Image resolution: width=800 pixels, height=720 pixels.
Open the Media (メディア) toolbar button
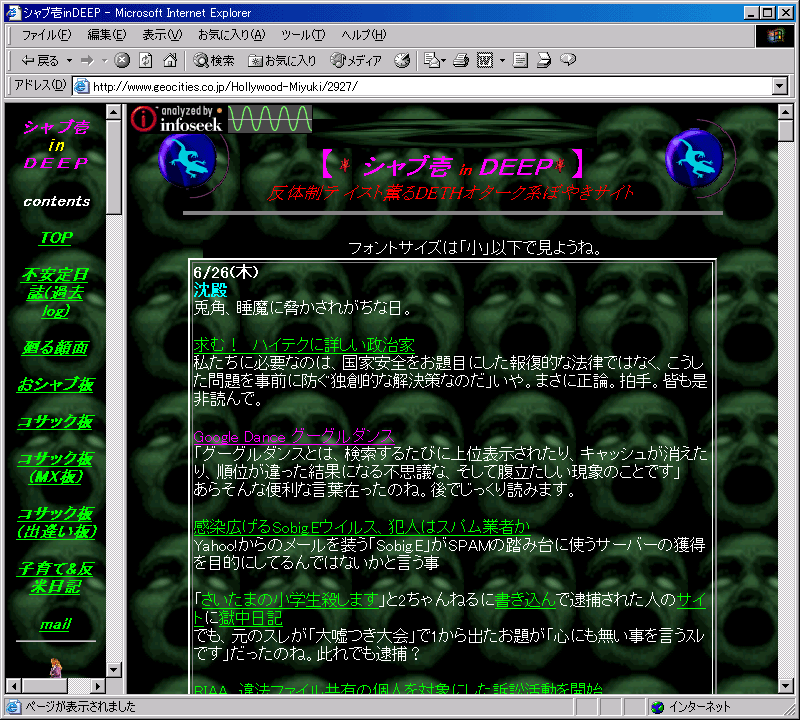point(356,61)
